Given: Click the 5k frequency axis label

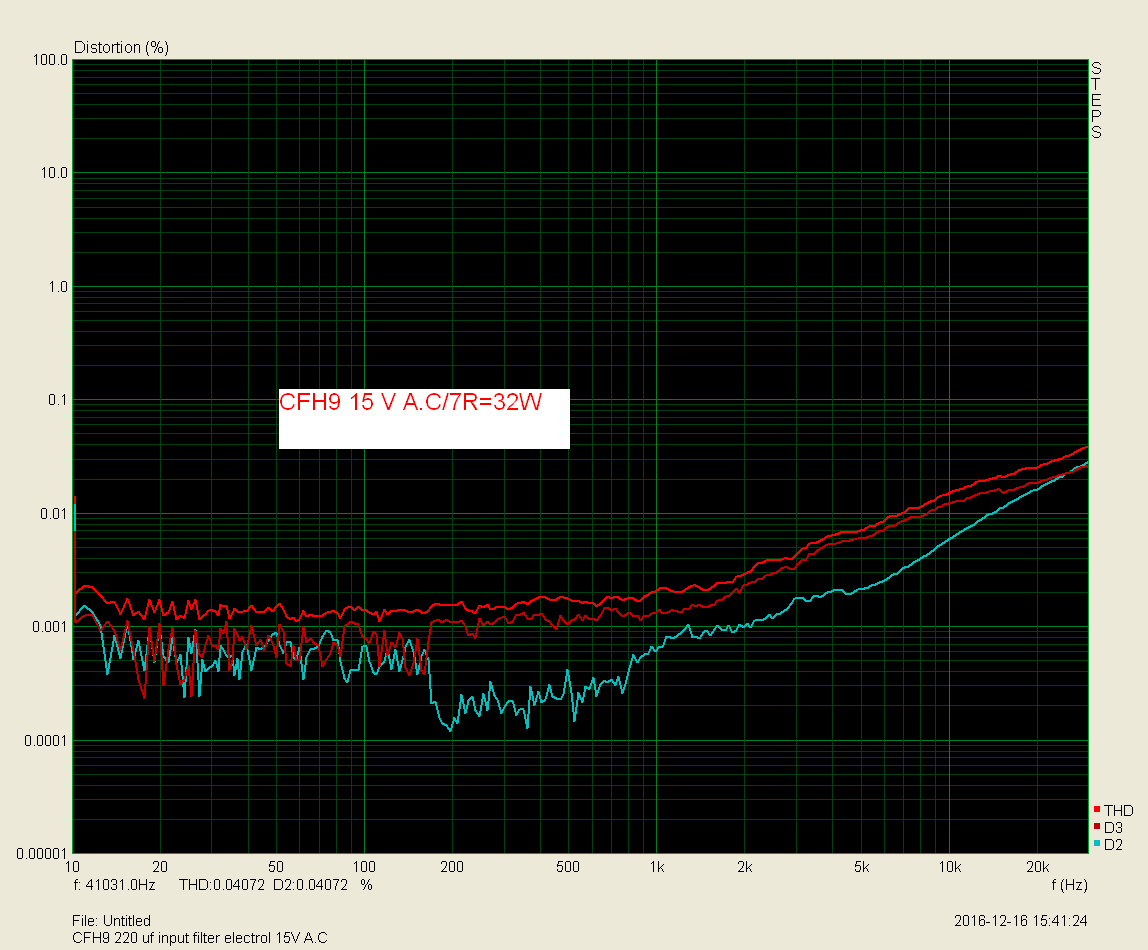Looking at the screenshot, I should pyautogui.click(x=861, y=867).
